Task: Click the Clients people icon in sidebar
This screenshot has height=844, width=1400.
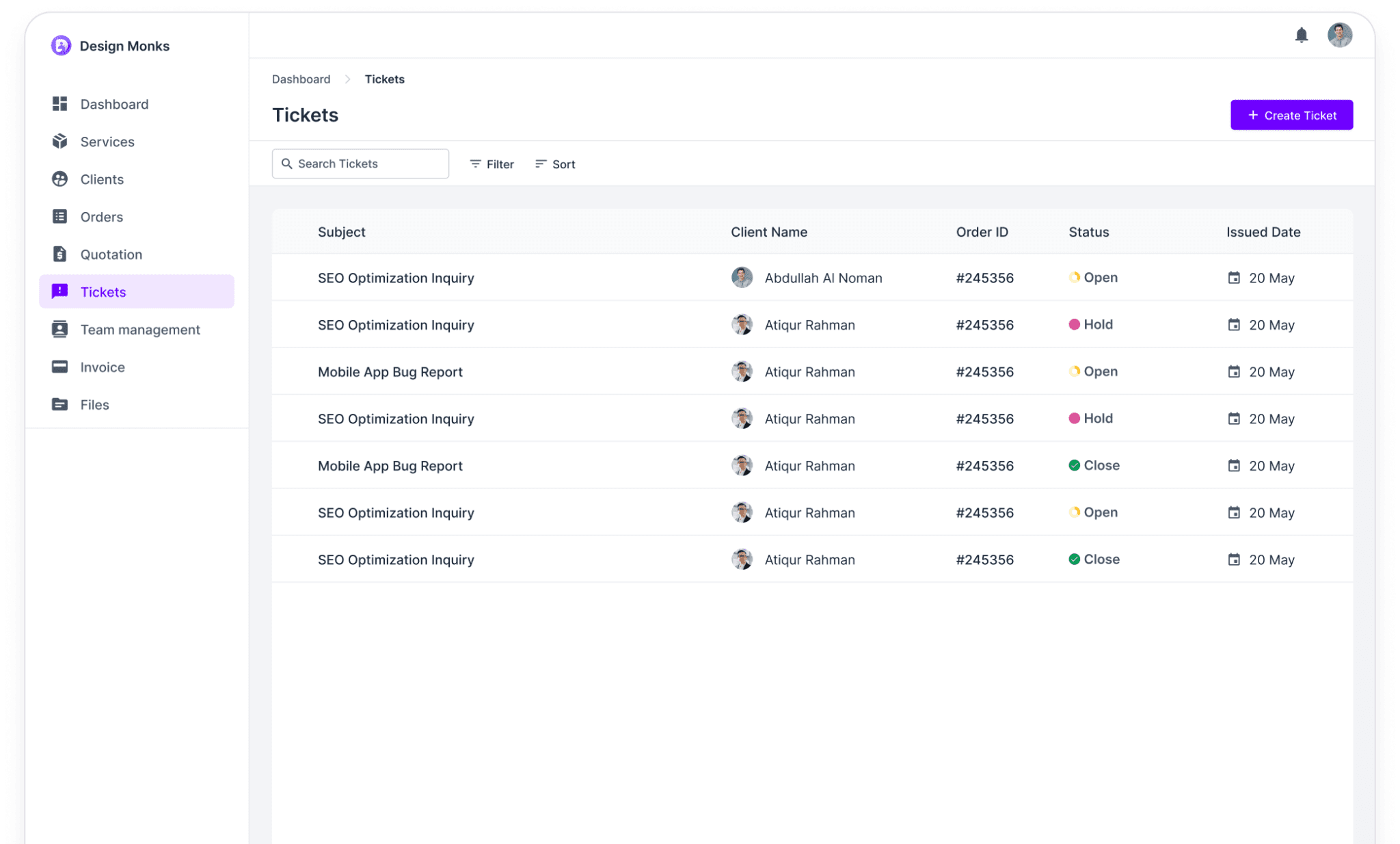Action: (x=60, y=179)
